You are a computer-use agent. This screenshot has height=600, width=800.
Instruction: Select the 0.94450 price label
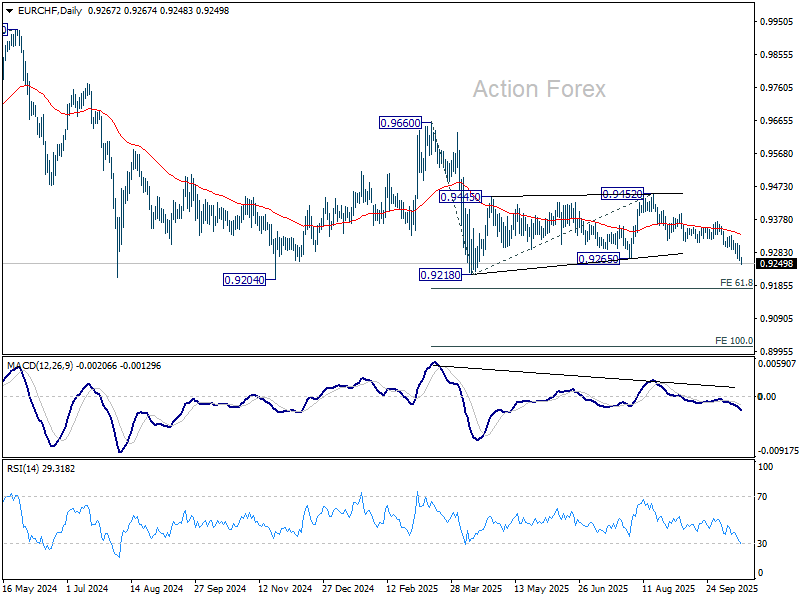pos(460,197)
